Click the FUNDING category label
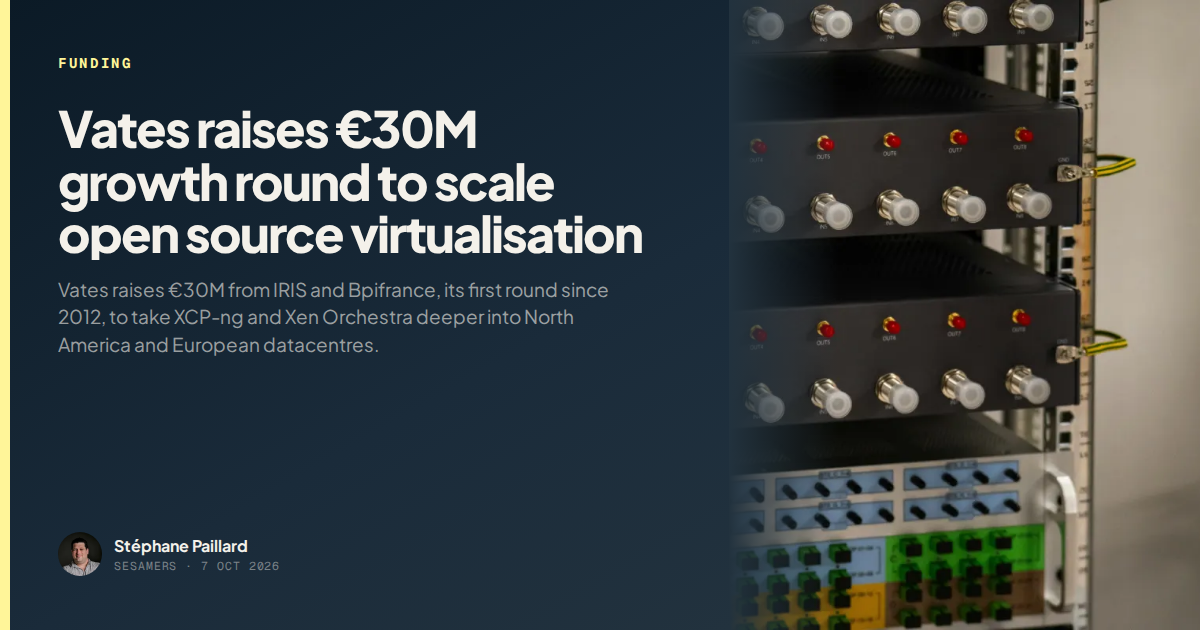Image resolution: width=1200 pixels, height=630 pixels. pyautogui.click(x=95, y=63)
